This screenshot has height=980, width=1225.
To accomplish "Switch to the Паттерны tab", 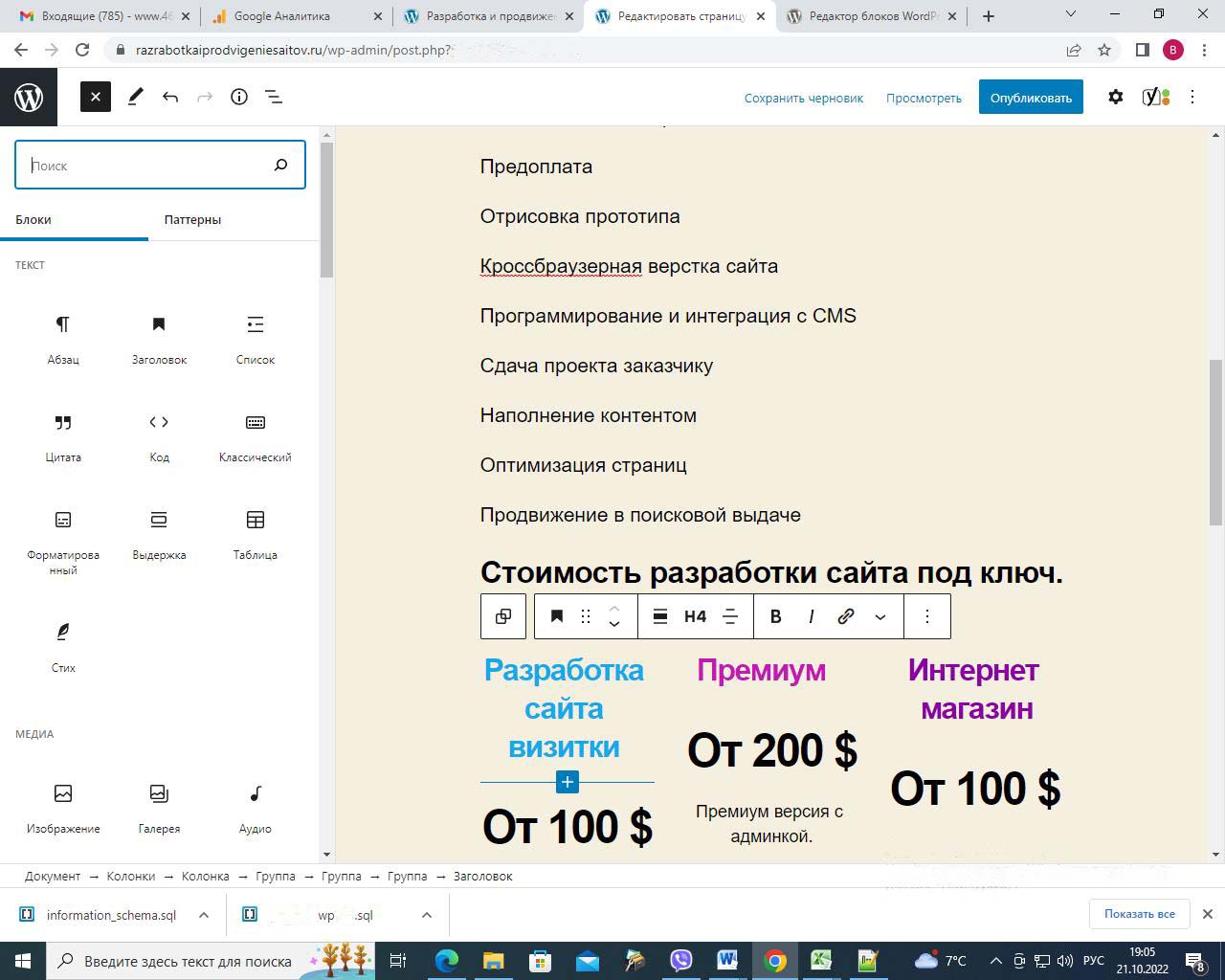I will pos(192,219).
